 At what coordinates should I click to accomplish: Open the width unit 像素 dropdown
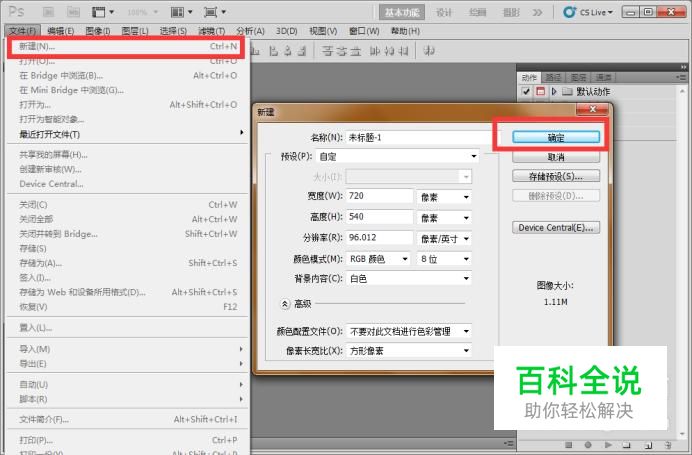click(444, 197)
